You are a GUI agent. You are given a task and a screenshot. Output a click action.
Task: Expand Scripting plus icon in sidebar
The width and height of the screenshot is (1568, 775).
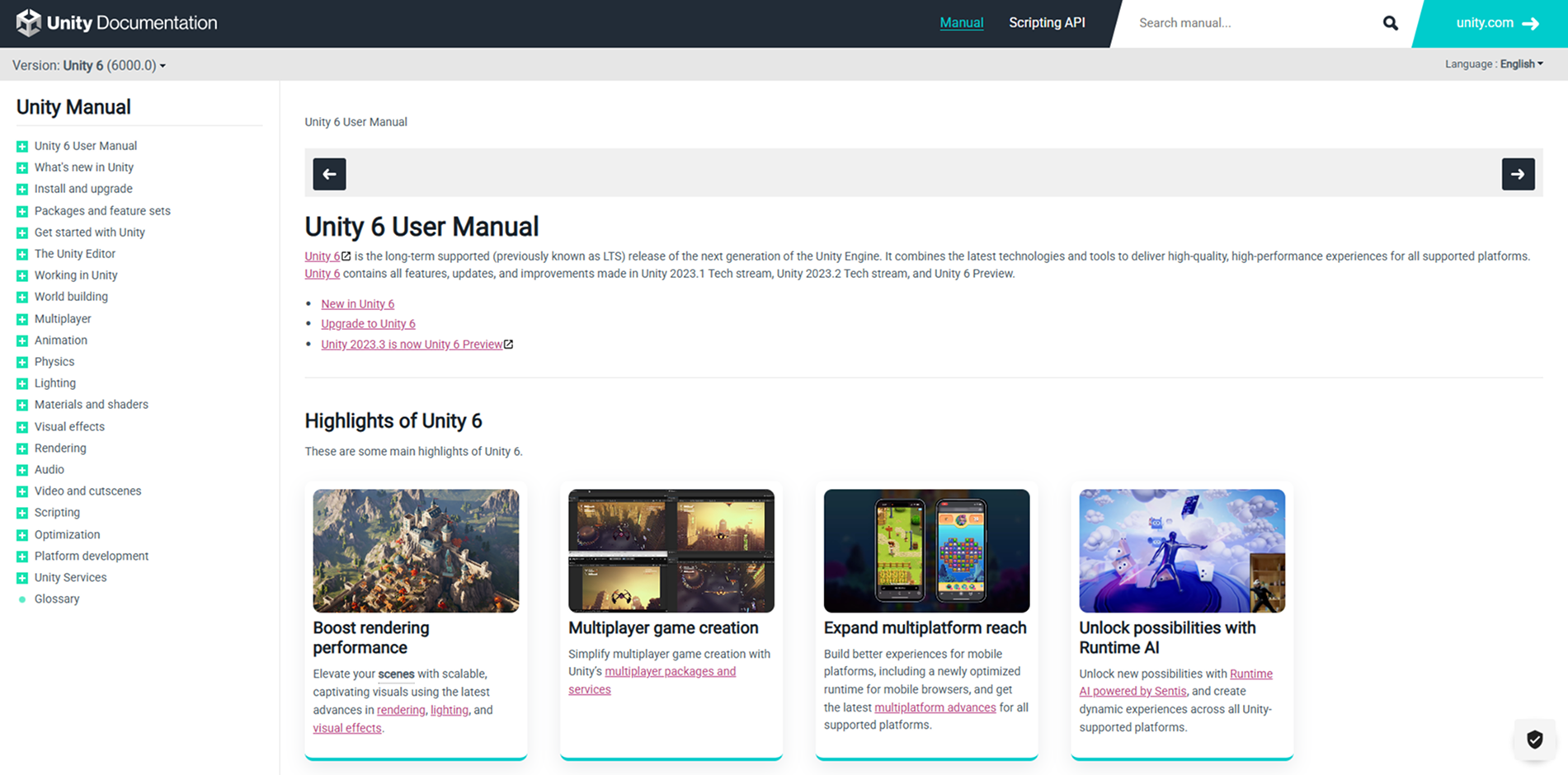[x=22, y=513]
